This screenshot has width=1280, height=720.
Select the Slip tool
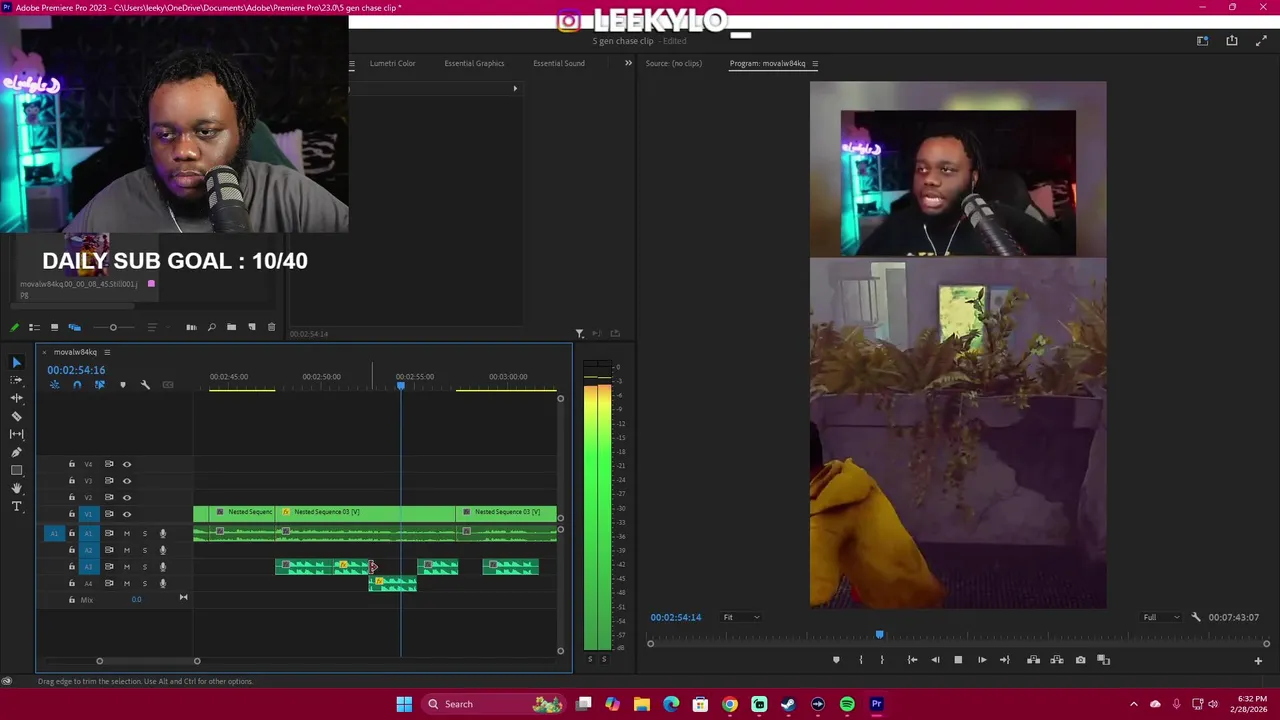point(16,434)
